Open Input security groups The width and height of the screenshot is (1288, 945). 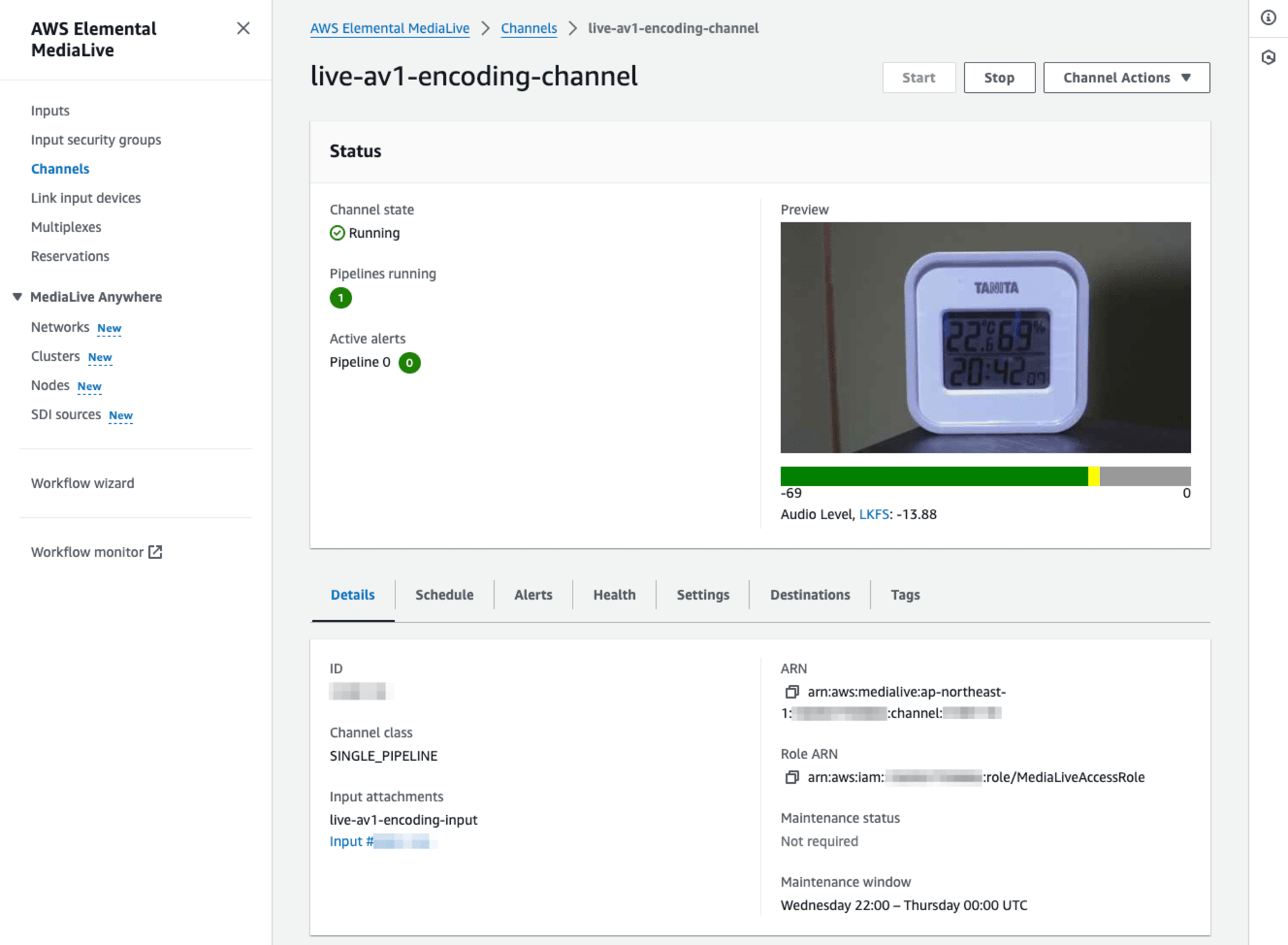pos(96,140)
